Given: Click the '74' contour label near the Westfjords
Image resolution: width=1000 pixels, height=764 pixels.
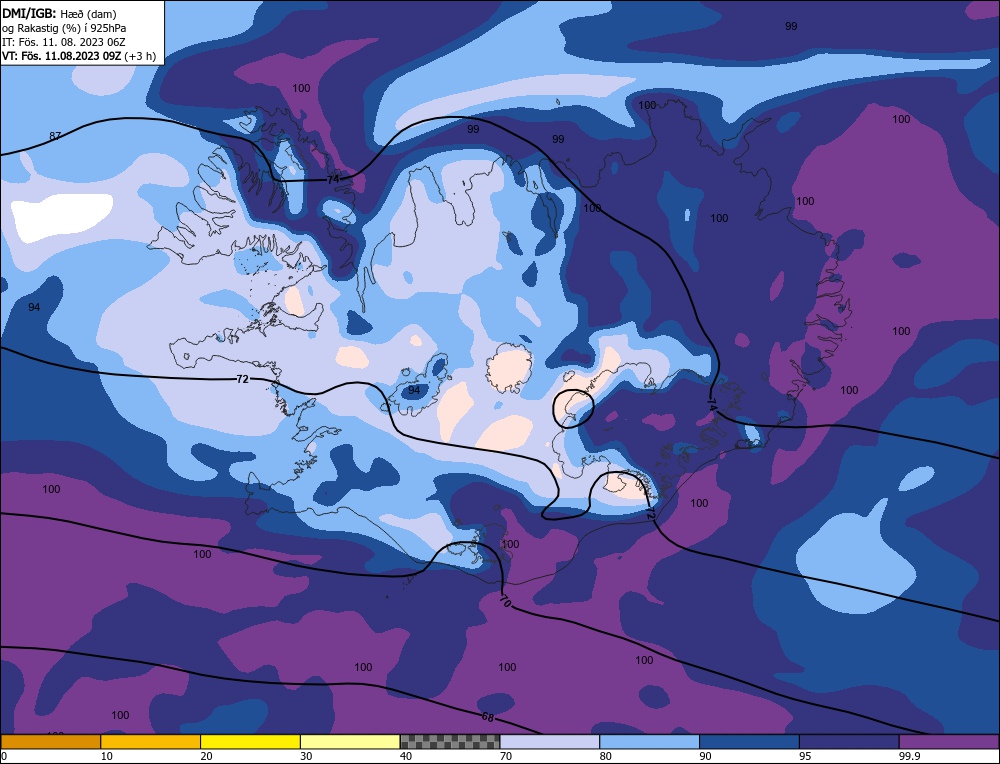Looking at the screenshot, I should [x=333, y=180].
